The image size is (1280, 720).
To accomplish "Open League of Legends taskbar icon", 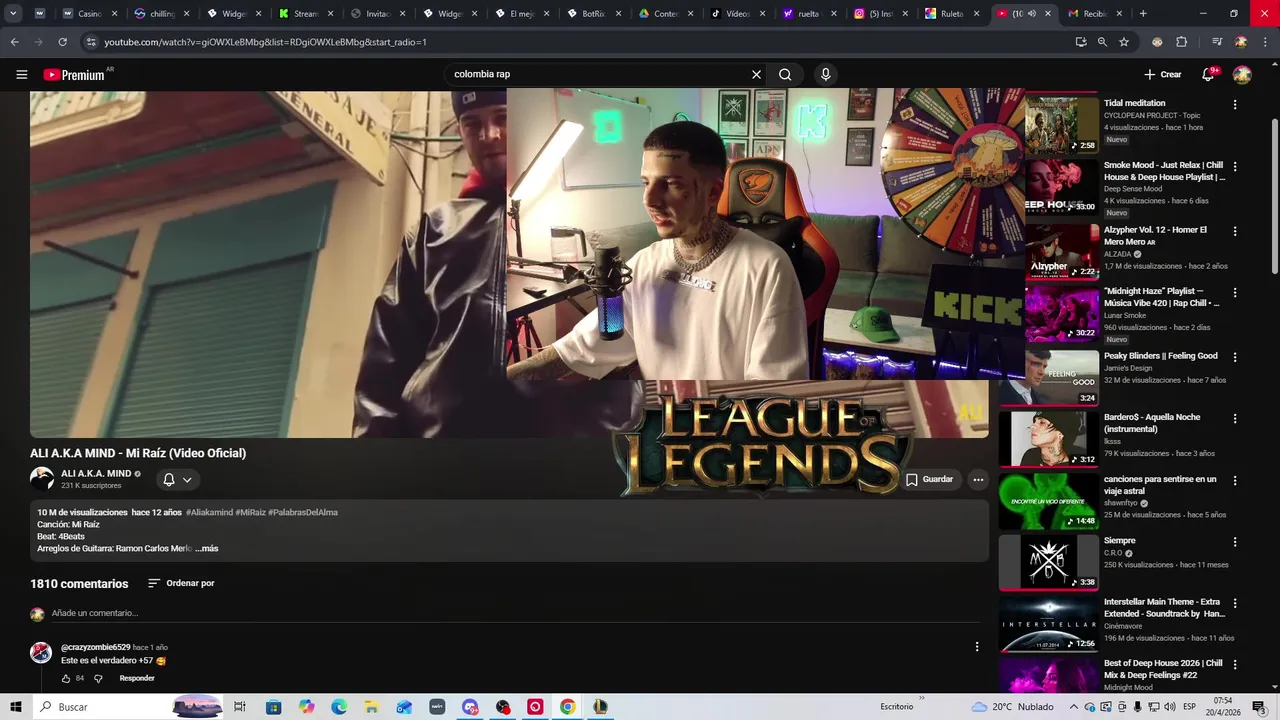I will [x=600, y=707].
